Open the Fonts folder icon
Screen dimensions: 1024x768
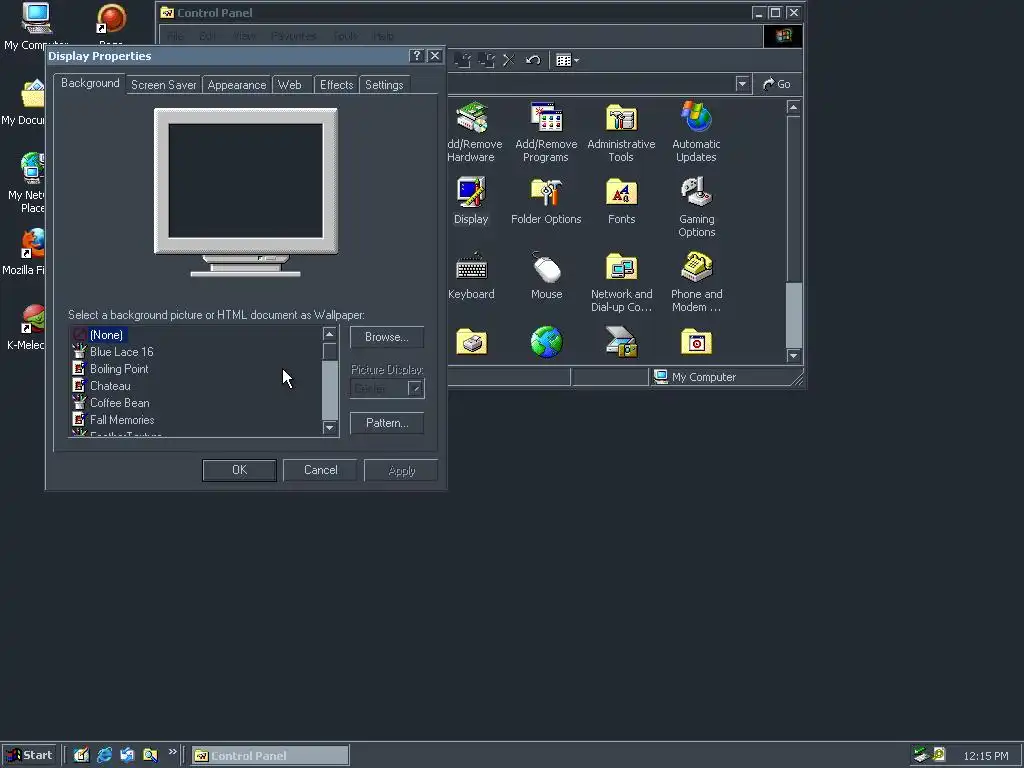[x=621, y=200]
